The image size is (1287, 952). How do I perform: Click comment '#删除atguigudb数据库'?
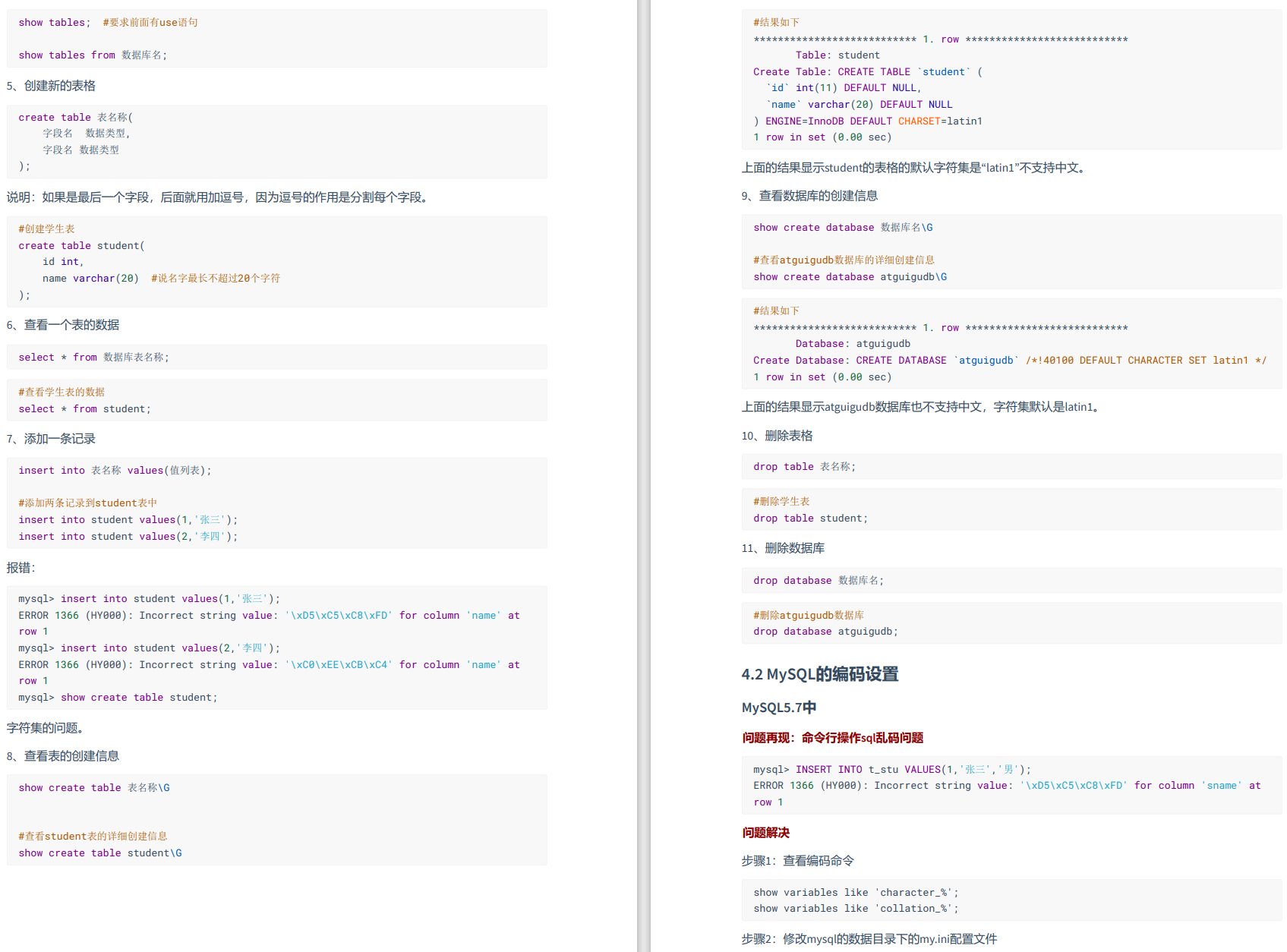(x=809, y=616)
